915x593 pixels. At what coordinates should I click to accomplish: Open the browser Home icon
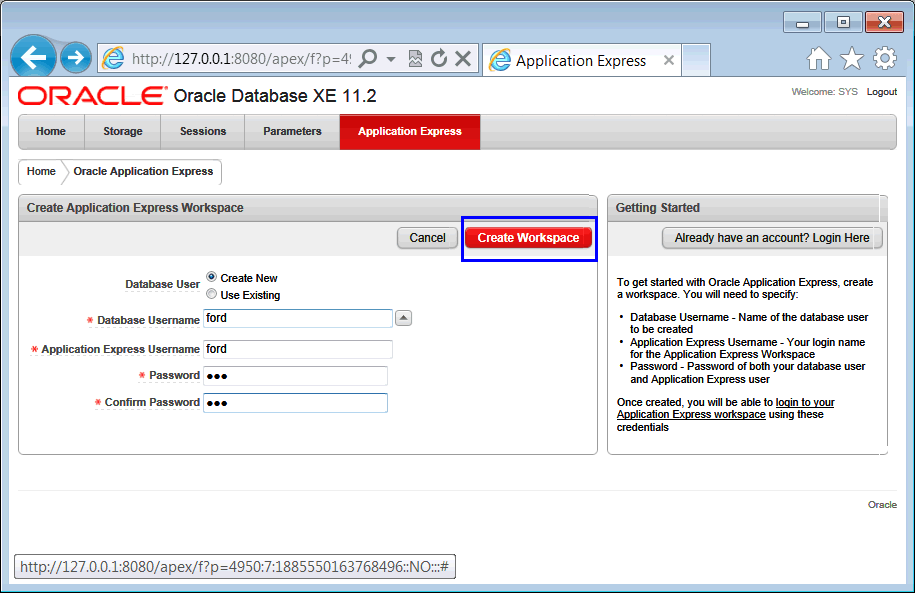[819, 58]
